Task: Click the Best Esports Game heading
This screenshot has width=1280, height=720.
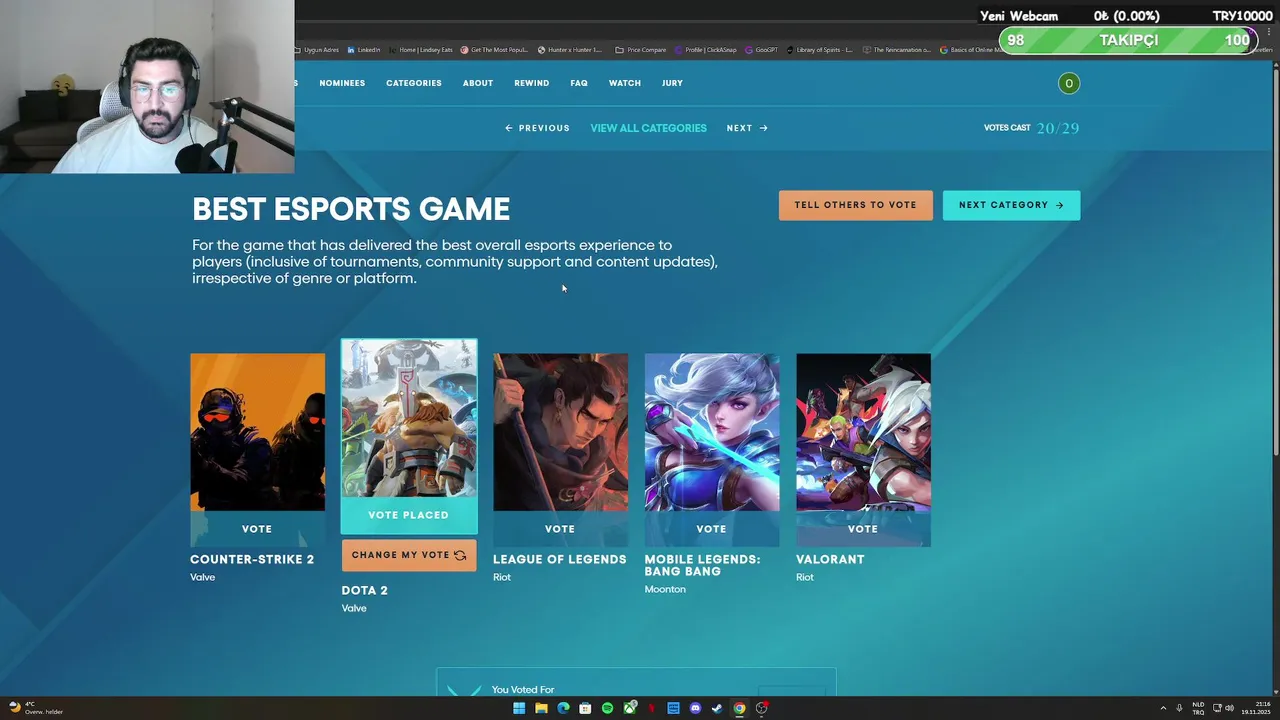Action: 351,209
